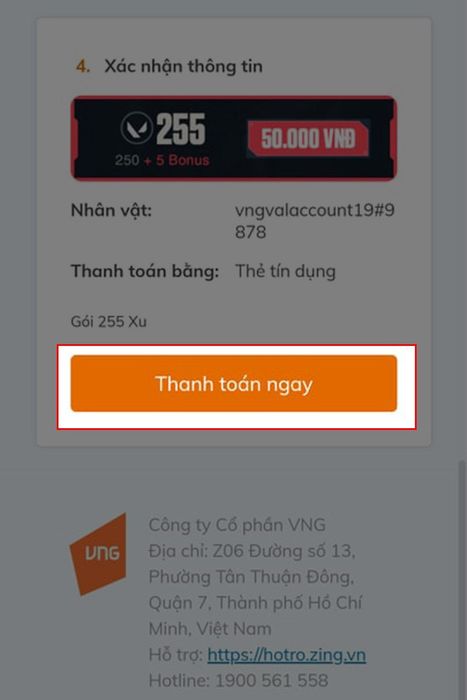The width and height of the screenshot is (467, 700).
Task: Click the Hỗ trợ label in the footer
Action: tap(176, 655)
